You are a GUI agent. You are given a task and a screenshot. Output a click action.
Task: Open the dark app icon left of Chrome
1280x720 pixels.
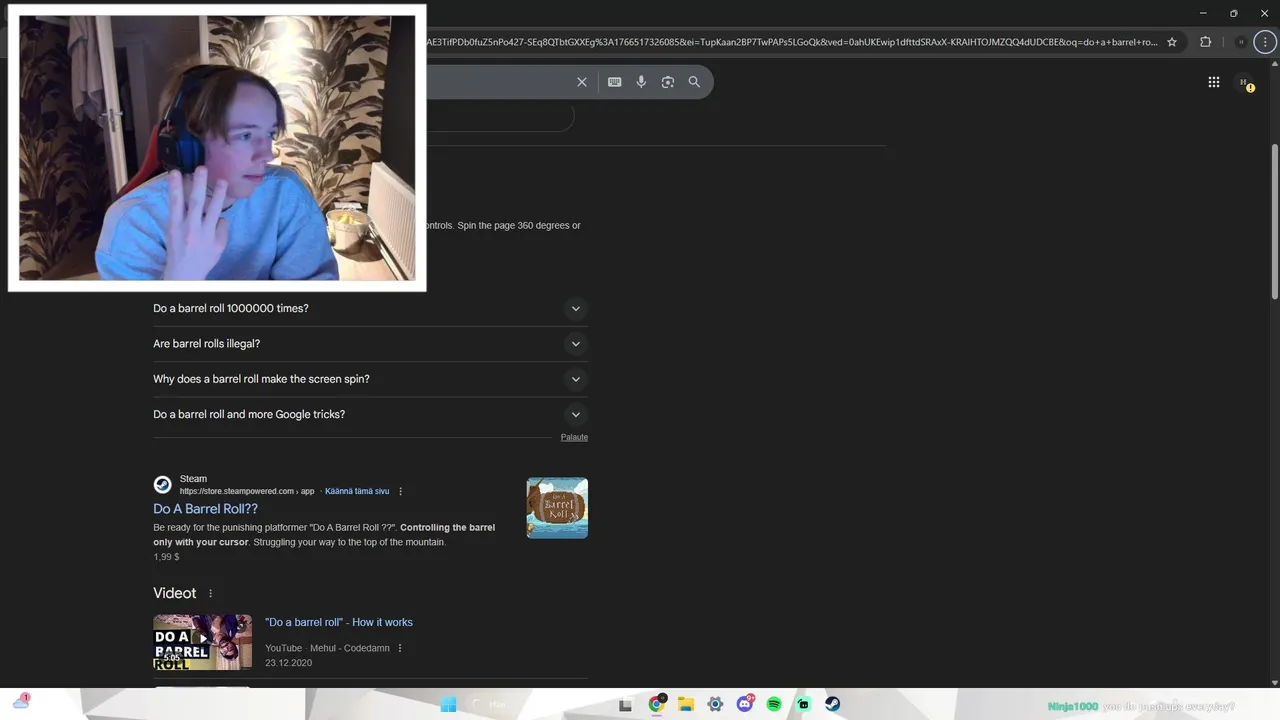coord(625,704)
